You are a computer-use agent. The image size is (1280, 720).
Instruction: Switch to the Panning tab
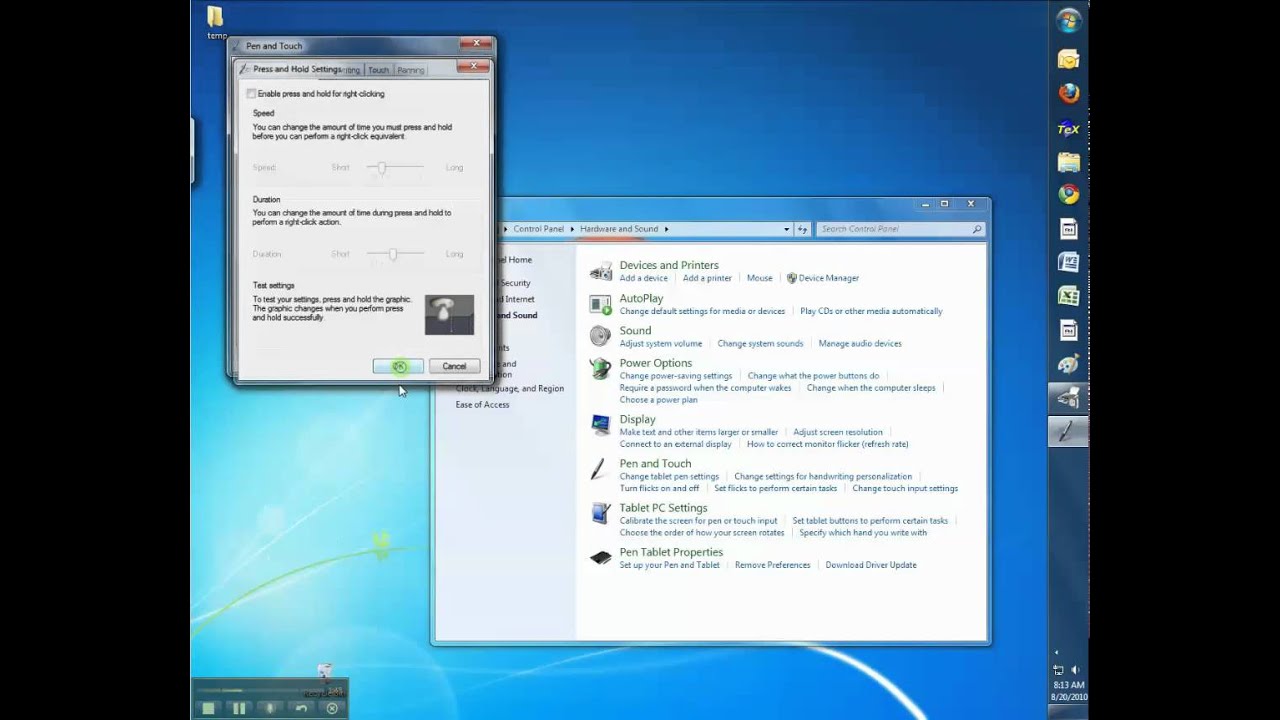tap(411, 70)
